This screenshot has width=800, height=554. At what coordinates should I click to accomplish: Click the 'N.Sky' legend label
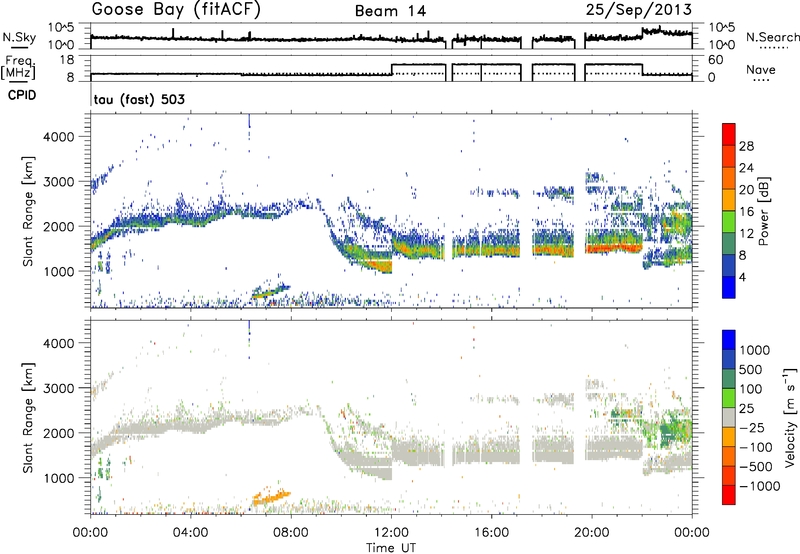click(19, 37)
